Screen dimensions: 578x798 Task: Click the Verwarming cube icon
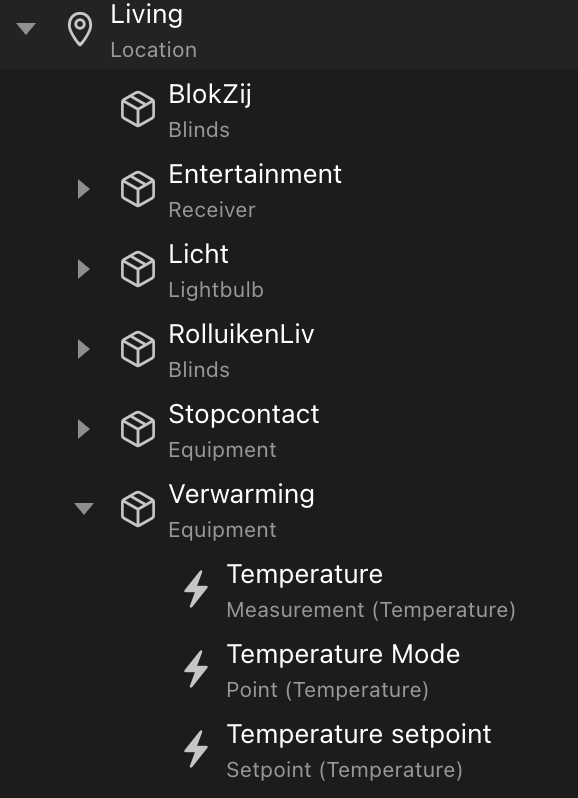coord(138,509)
